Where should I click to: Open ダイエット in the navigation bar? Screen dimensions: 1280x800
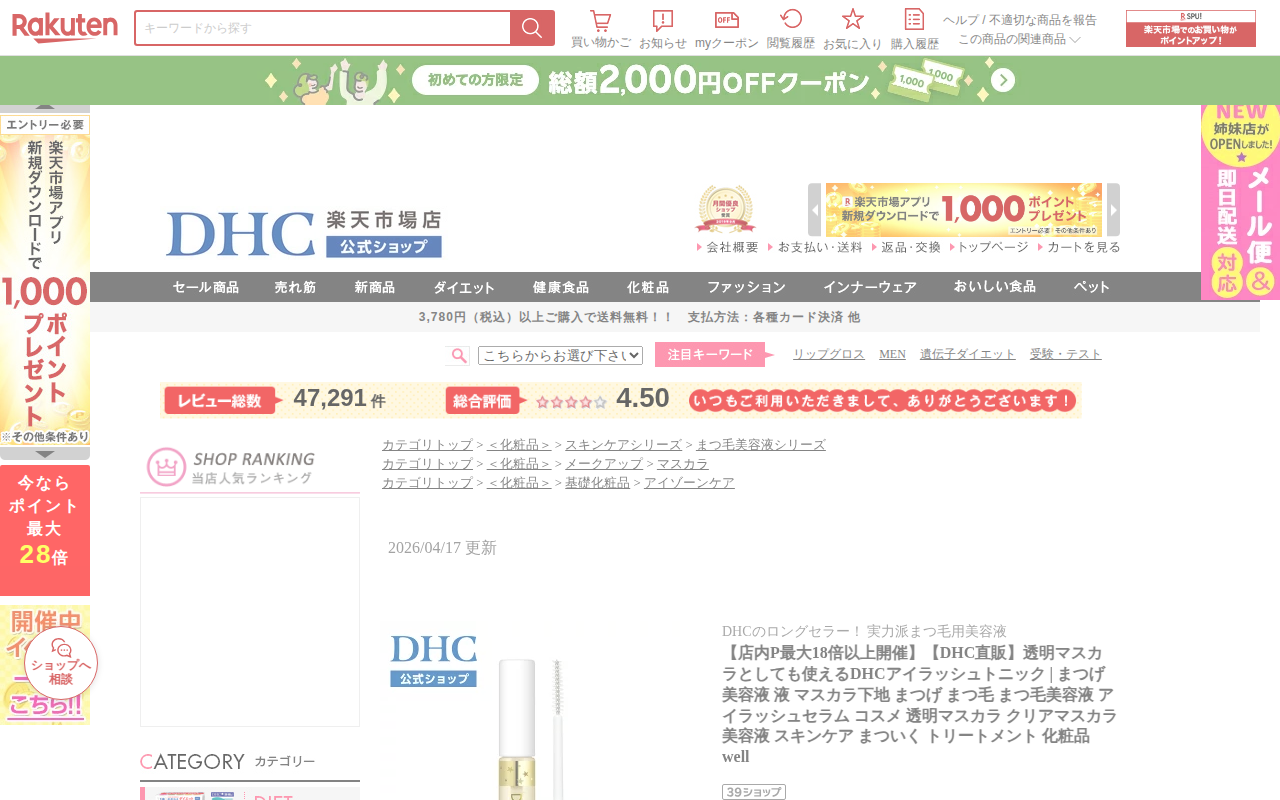click(x=464, y=287)
